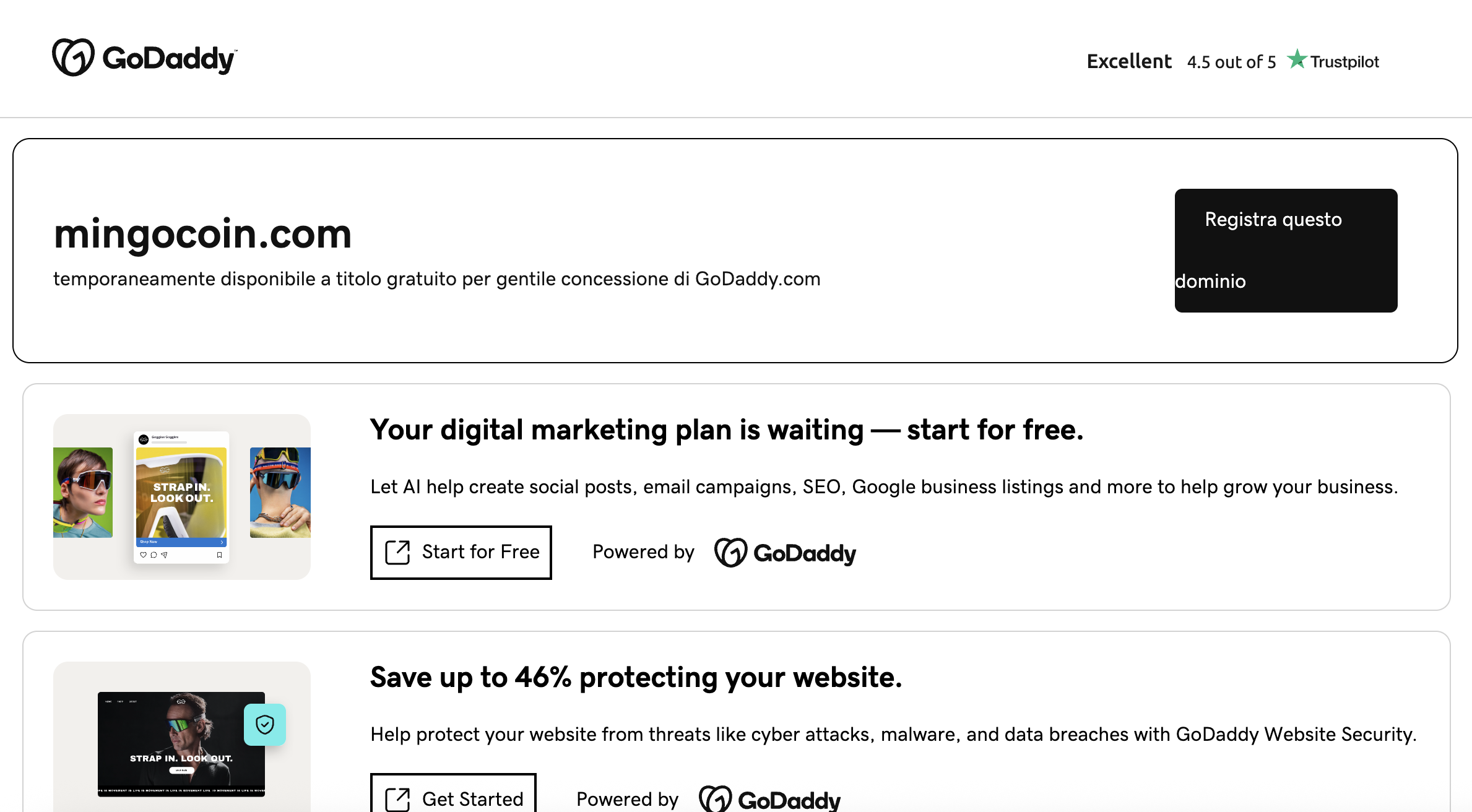This screenshot has height=812, width=1472.
Task: Click the teal shield security badge icon
Action: (265, 724)
